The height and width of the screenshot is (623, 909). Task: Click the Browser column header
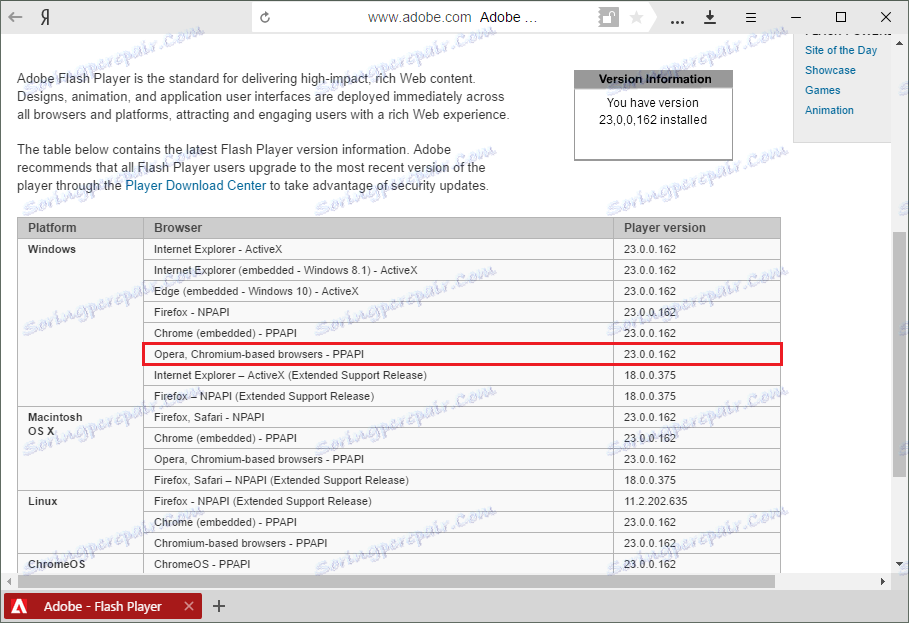click(378, 228)
